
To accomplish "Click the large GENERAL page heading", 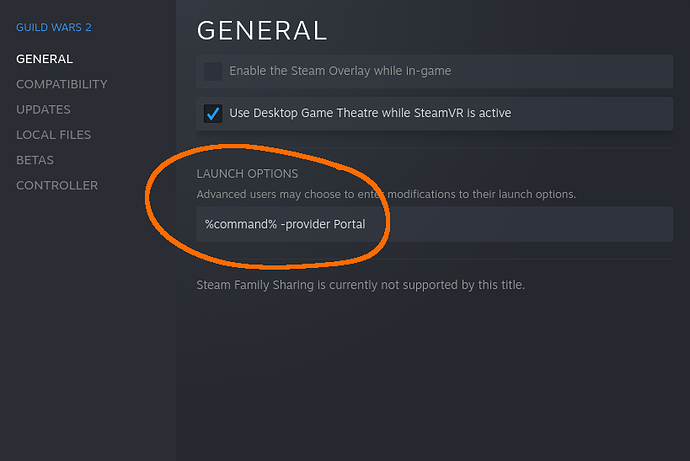I will pos(262,31).
